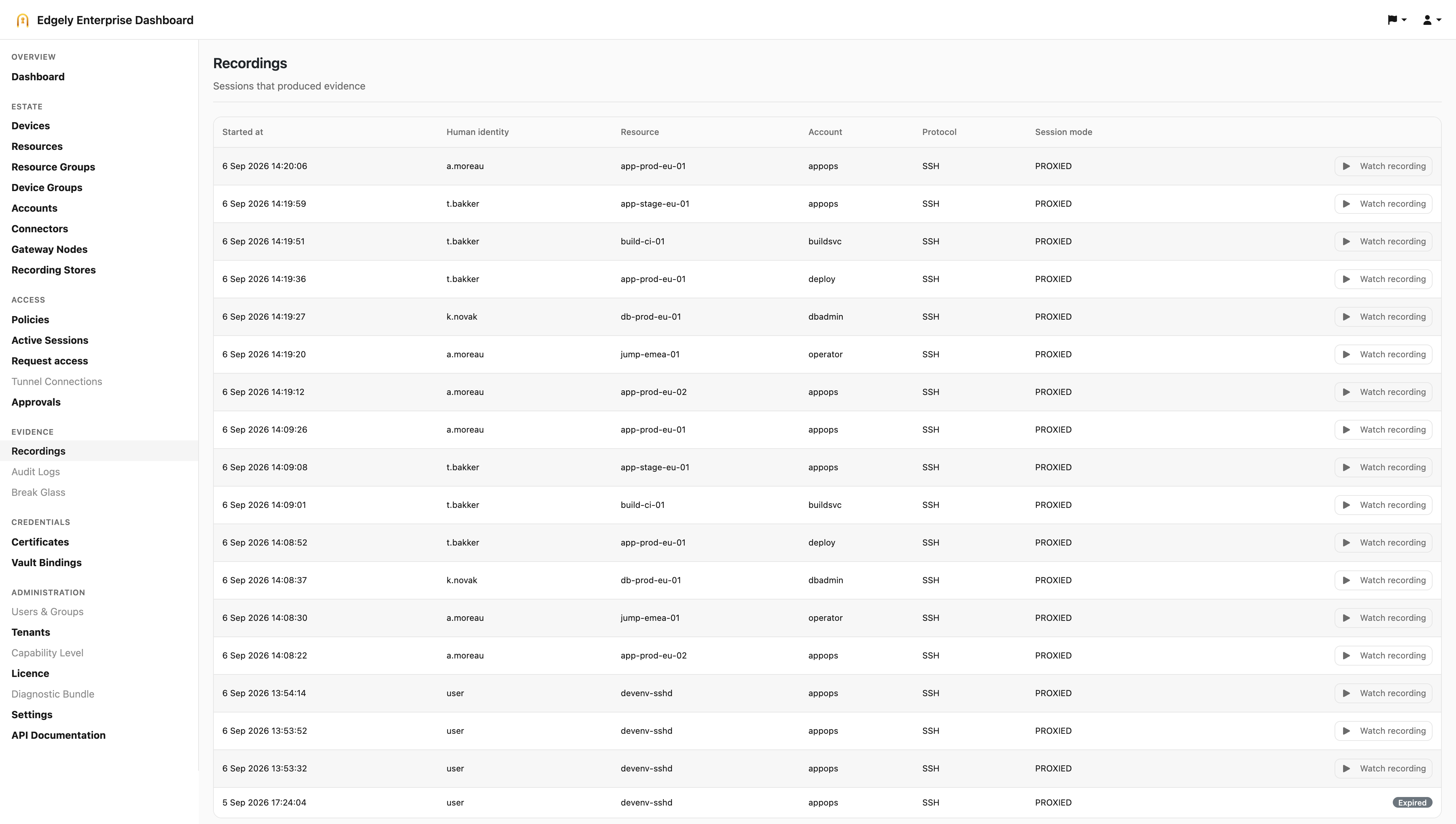Watch recording for 14:09:08 app-stage-eu-01 session
Screen dimensions: 1456x824
click(1383, 467)
